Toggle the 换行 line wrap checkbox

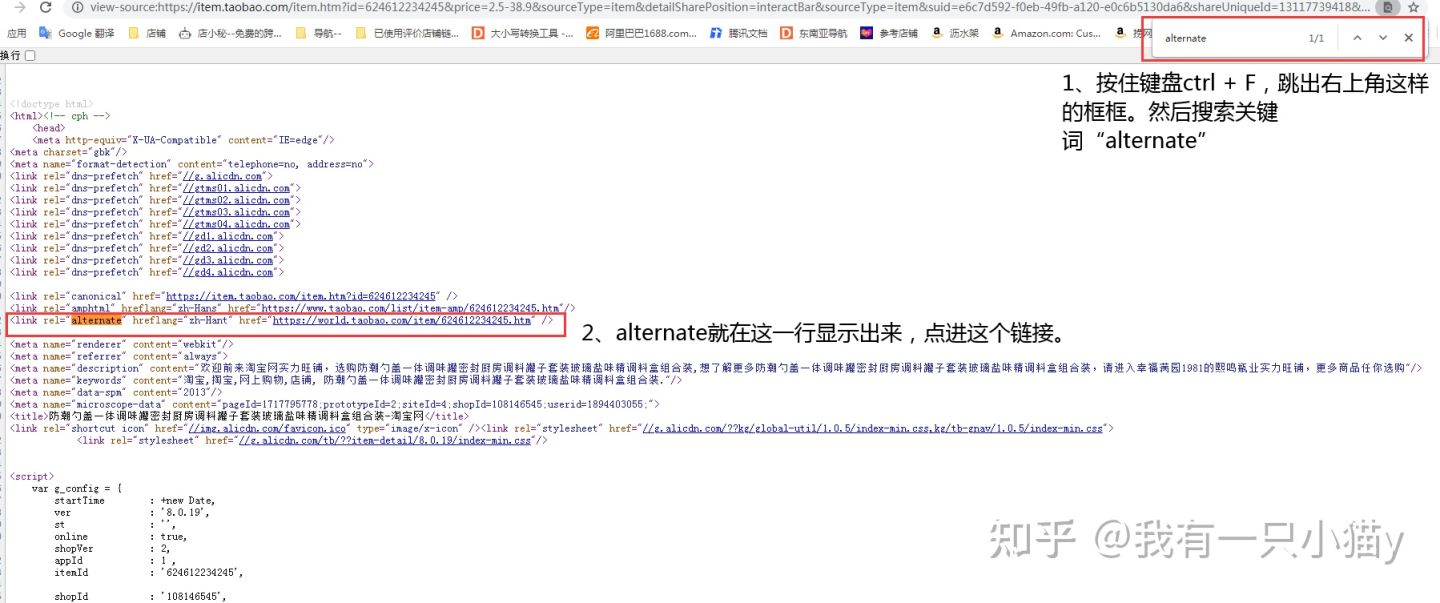pos(30,56)
